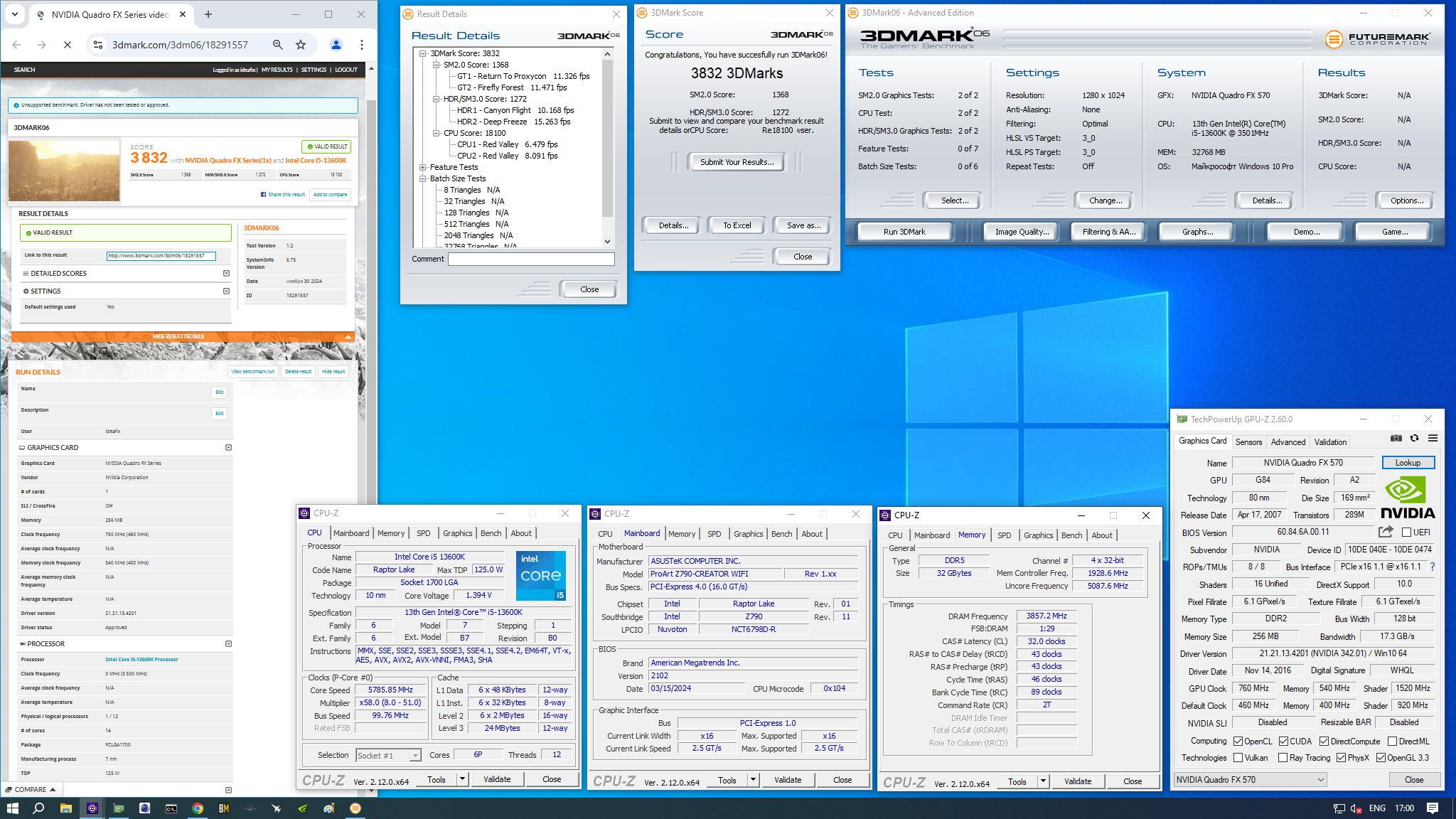Click the muted volume icon in tray
The image size is (1456, 819).
pos(1356,808)
